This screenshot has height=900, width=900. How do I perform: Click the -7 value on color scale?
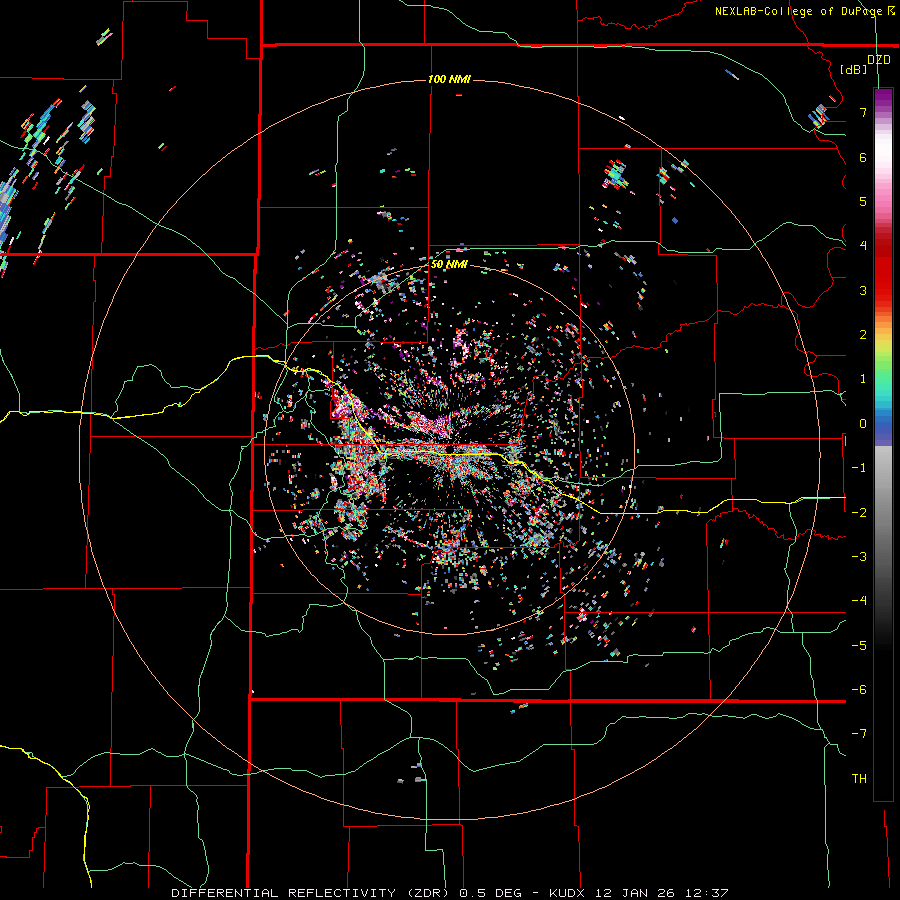click(859, 734)
